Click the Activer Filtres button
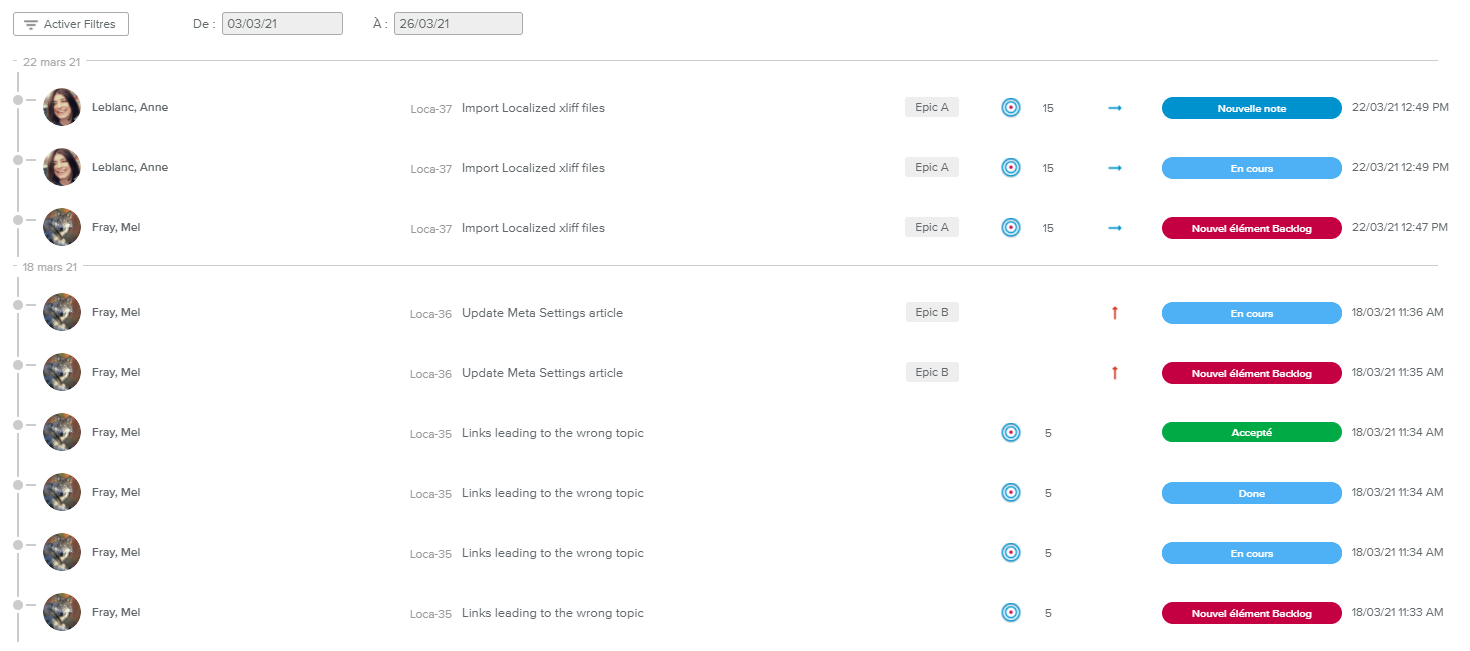 pos(70,24)
